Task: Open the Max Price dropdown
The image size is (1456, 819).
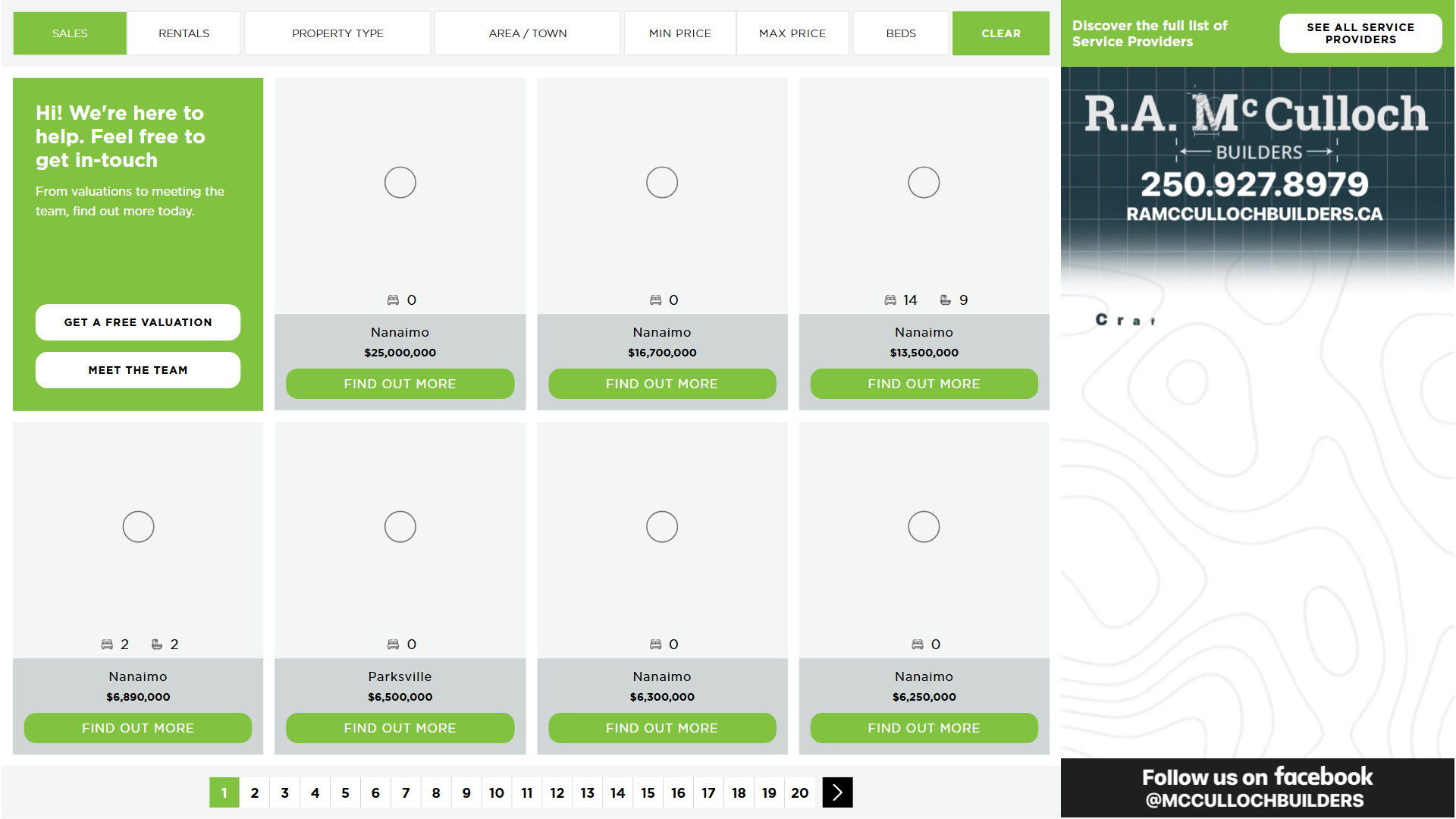Action: click(792, 33)
